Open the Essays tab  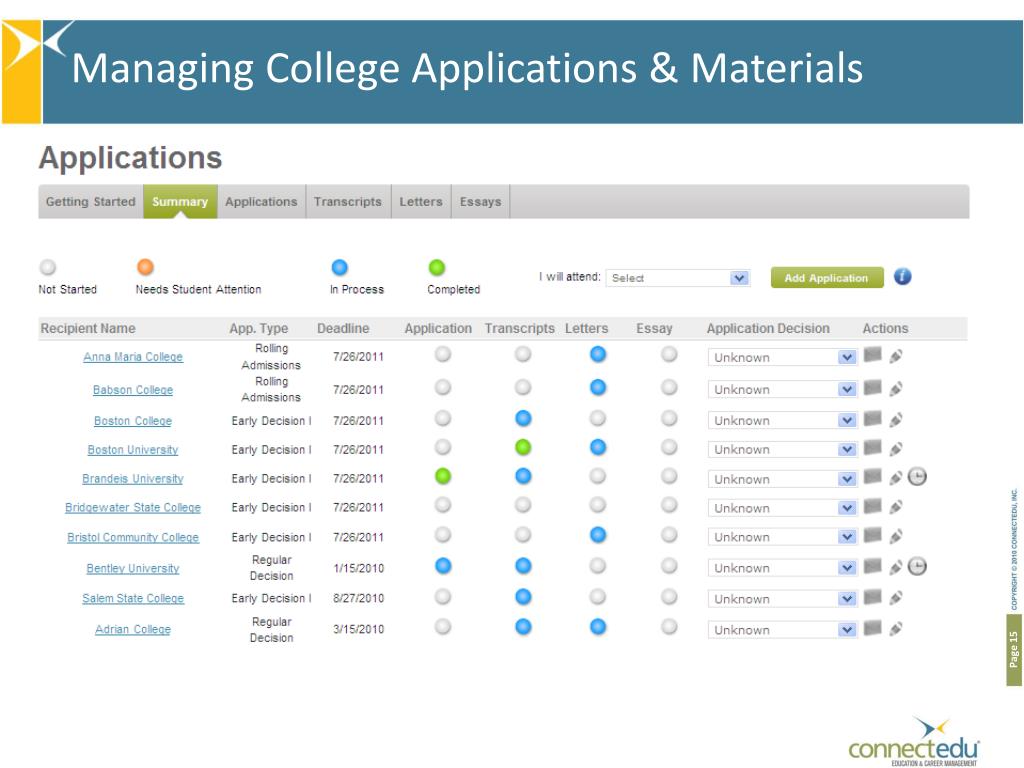click(x=481, y=202)
